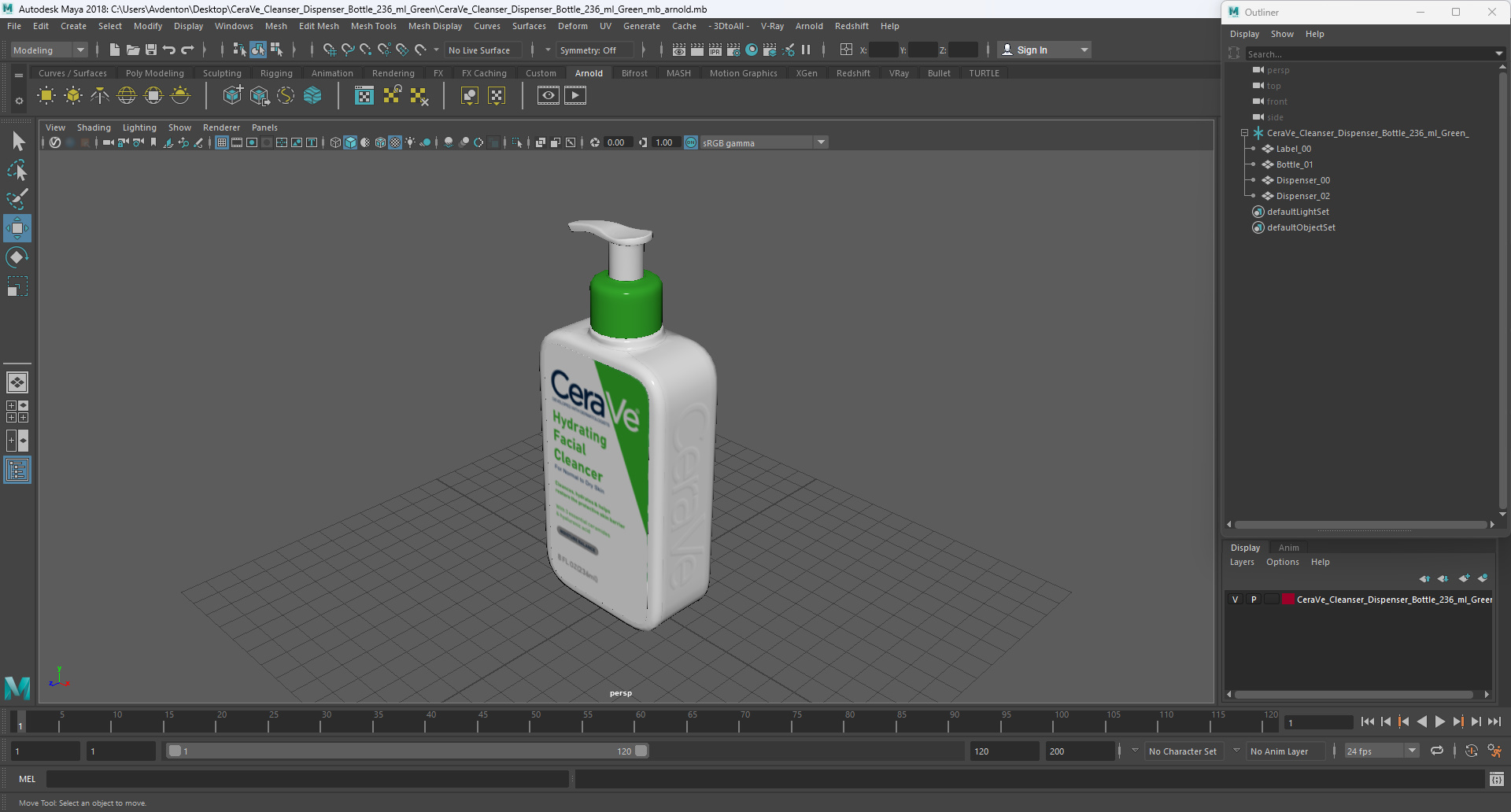1511x812 pixels.
Task: Click the red layer color swatch
Action: click(1288, 599)
